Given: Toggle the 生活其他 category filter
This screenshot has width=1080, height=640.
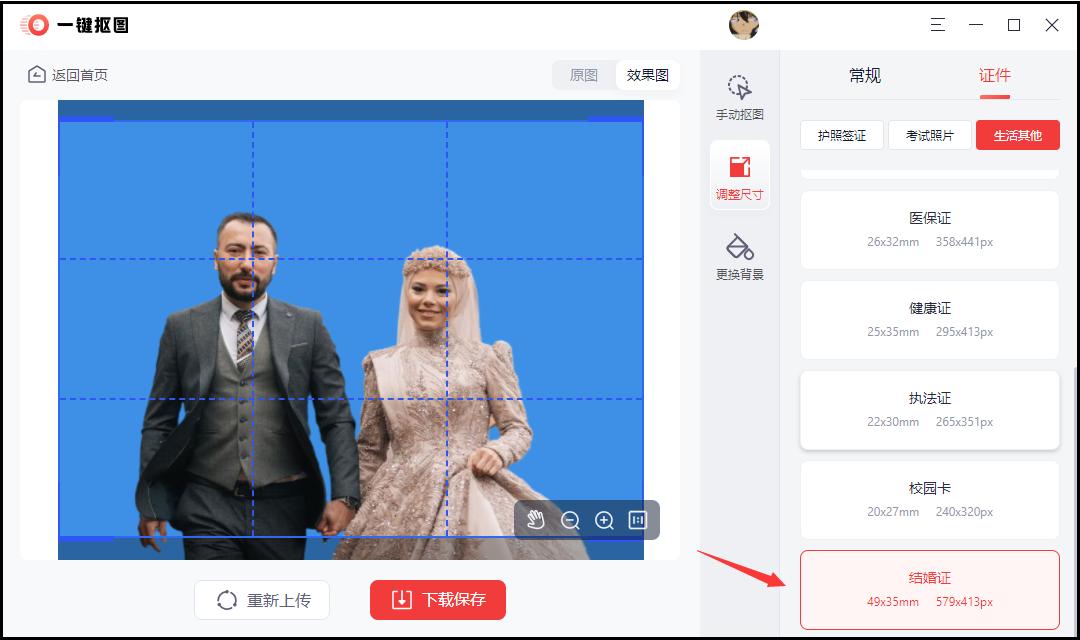Looking at the screenshot, I should click(x=1017, y=134).
